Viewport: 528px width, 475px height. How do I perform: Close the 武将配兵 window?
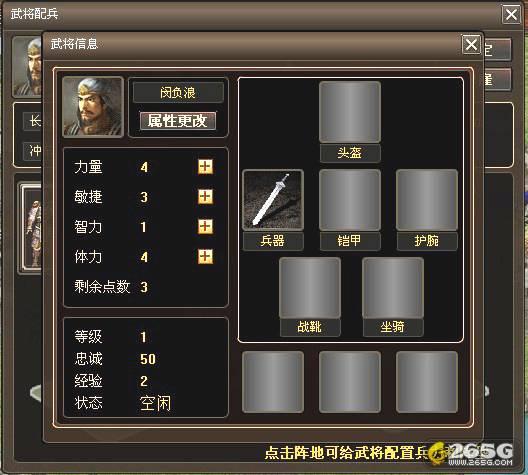(x=511, y=14)
